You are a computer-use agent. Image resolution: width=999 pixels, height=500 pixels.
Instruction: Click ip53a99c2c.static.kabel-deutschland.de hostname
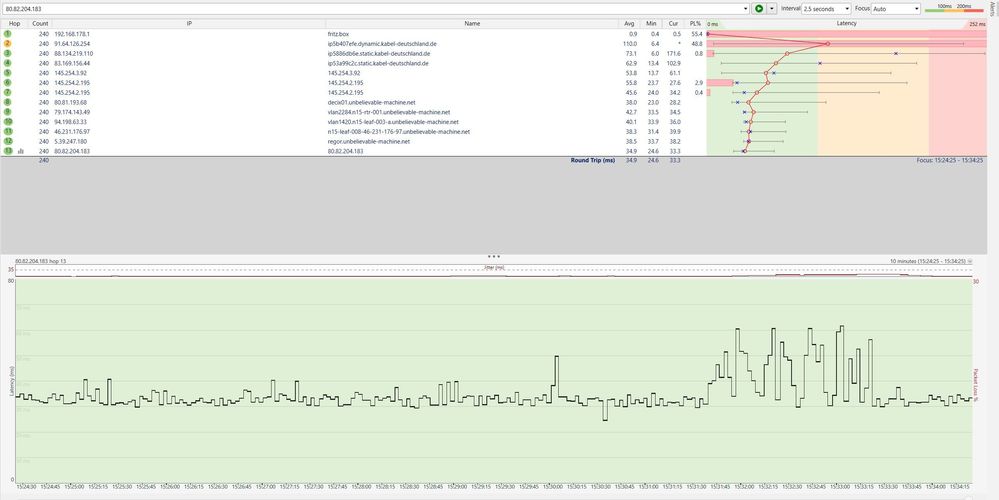point(378,63)
